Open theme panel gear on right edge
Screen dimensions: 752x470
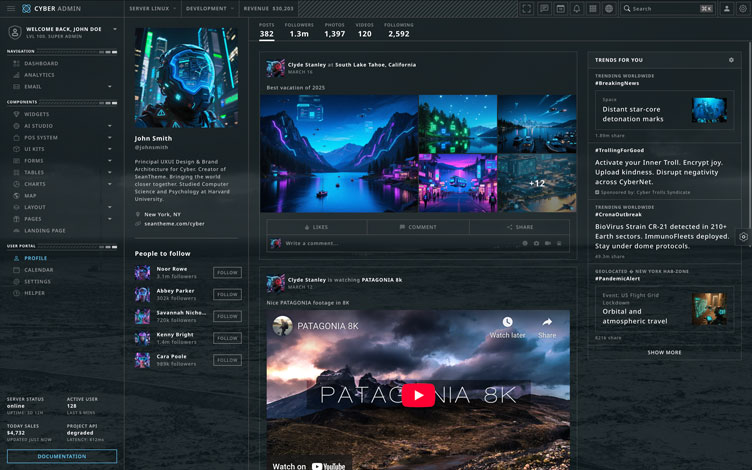pyautogui.click(x=743, y=237)
